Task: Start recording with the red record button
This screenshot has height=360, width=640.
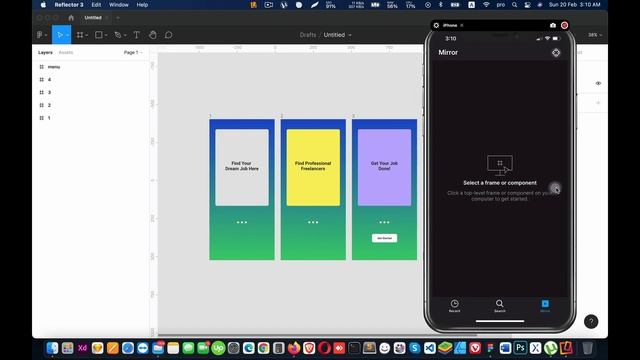Action: (564, 25)
